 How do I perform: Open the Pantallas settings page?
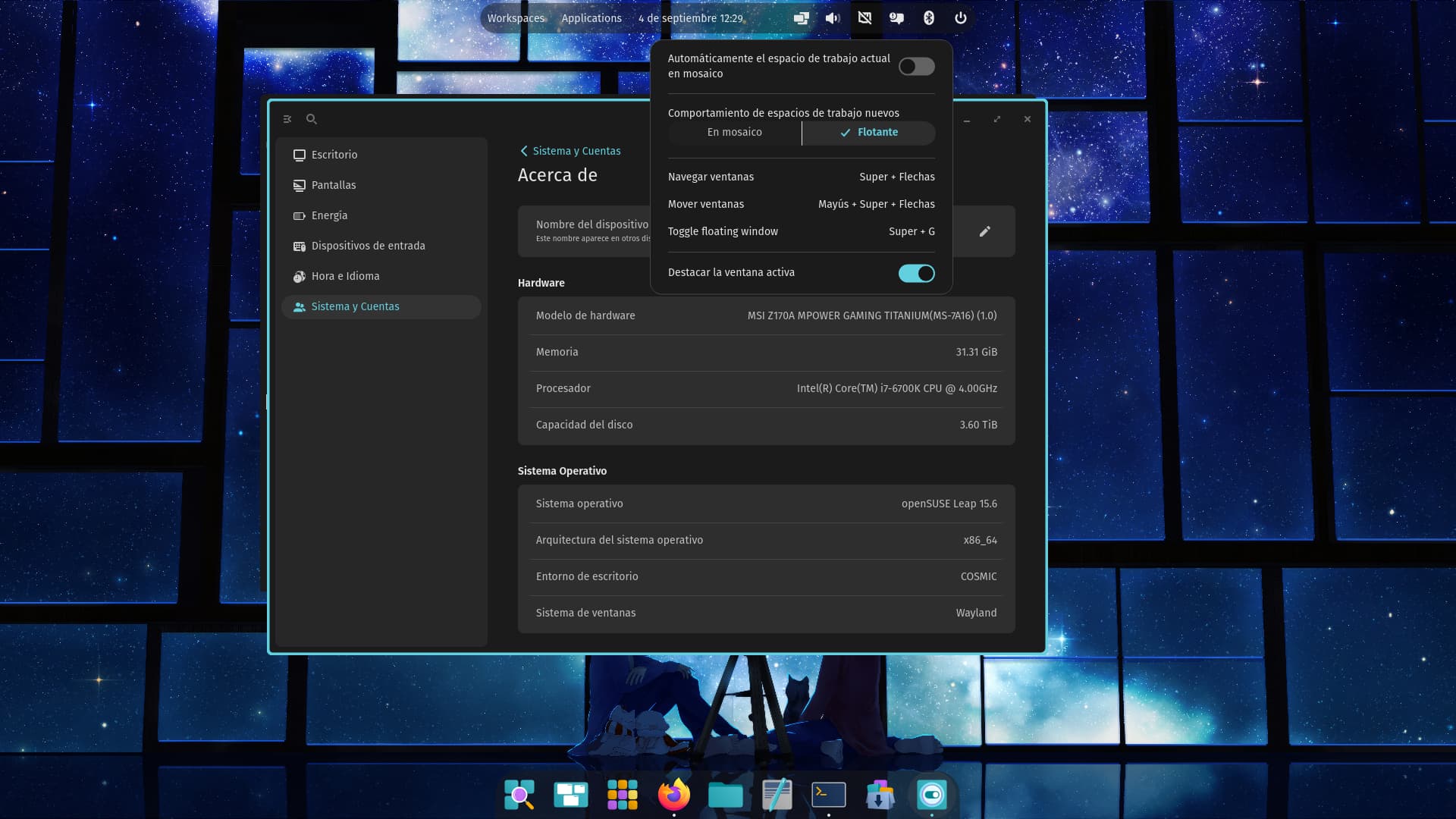pyautogui.click(x=334, y=185)
